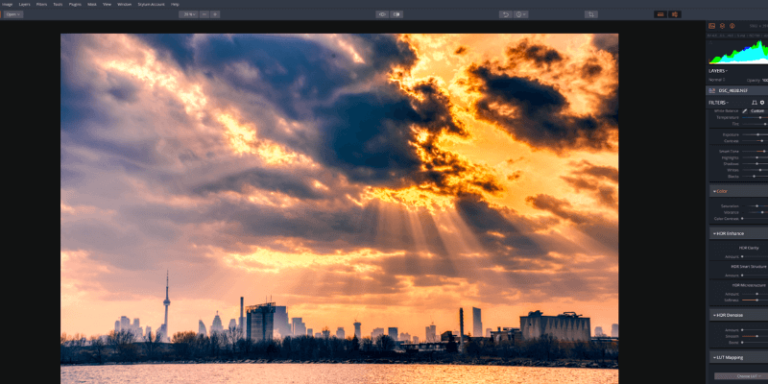Open the Tools menu
The height and width of the screenshot is (384, 768).
click(x=58, y=4)
